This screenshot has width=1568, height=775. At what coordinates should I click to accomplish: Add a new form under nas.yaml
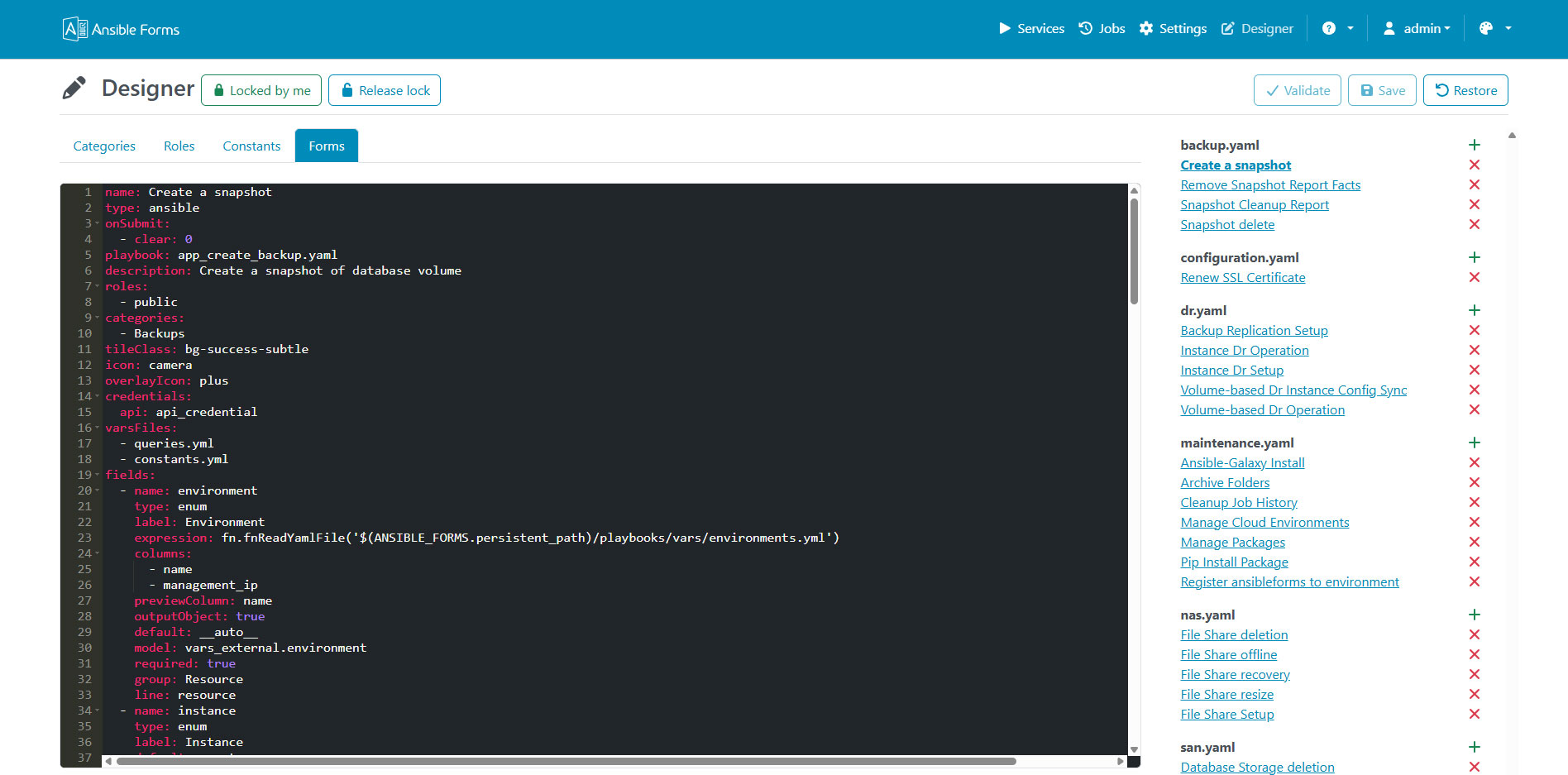click(1475, 615)
